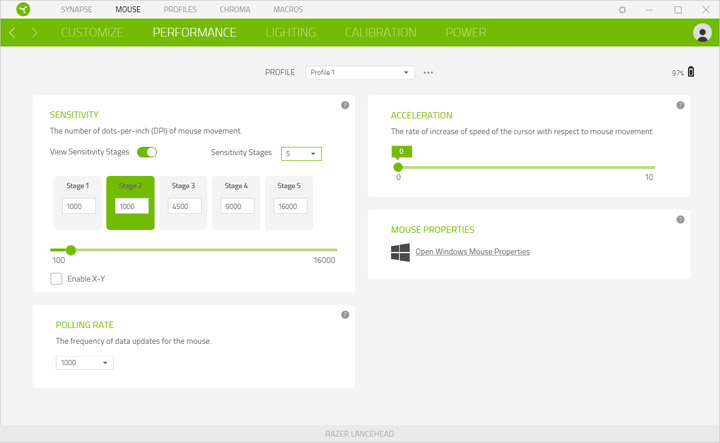Open help for the Sensitivity panel

tap(345, 105)
